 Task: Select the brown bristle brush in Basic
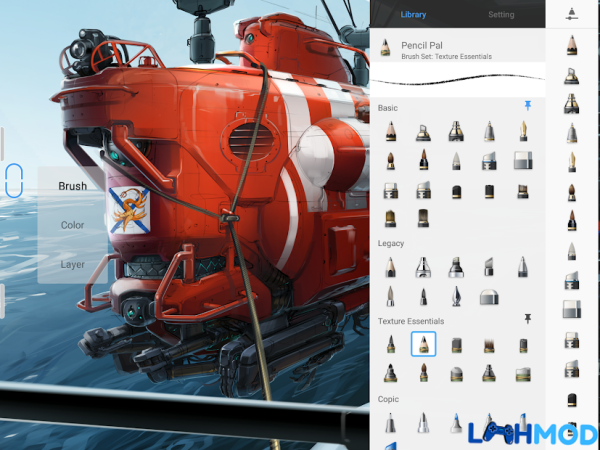pyautogui.click(x=523, y=191)
